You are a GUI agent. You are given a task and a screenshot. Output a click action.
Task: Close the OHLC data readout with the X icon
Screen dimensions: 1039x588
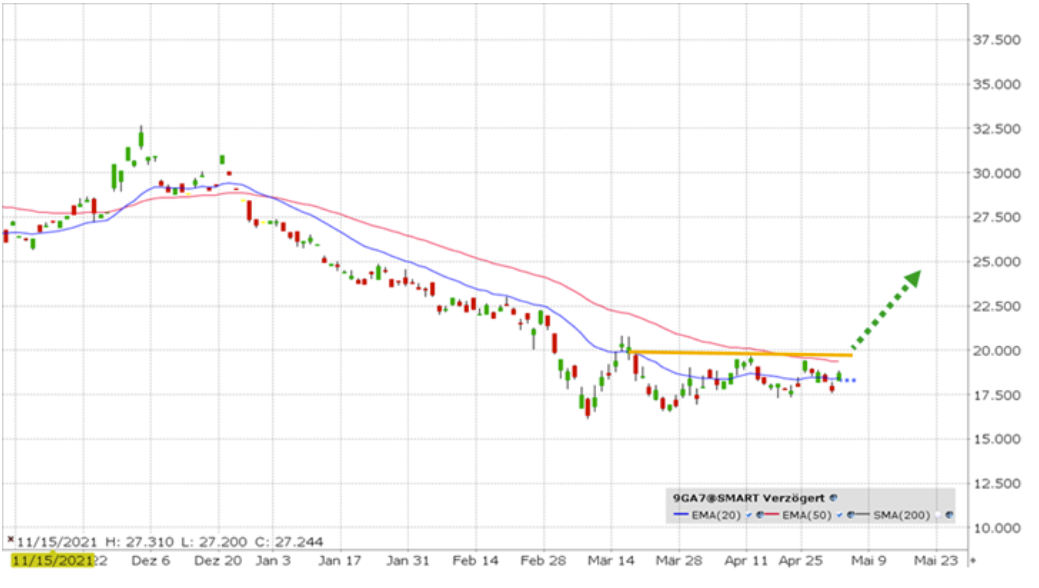coord(10,540)
